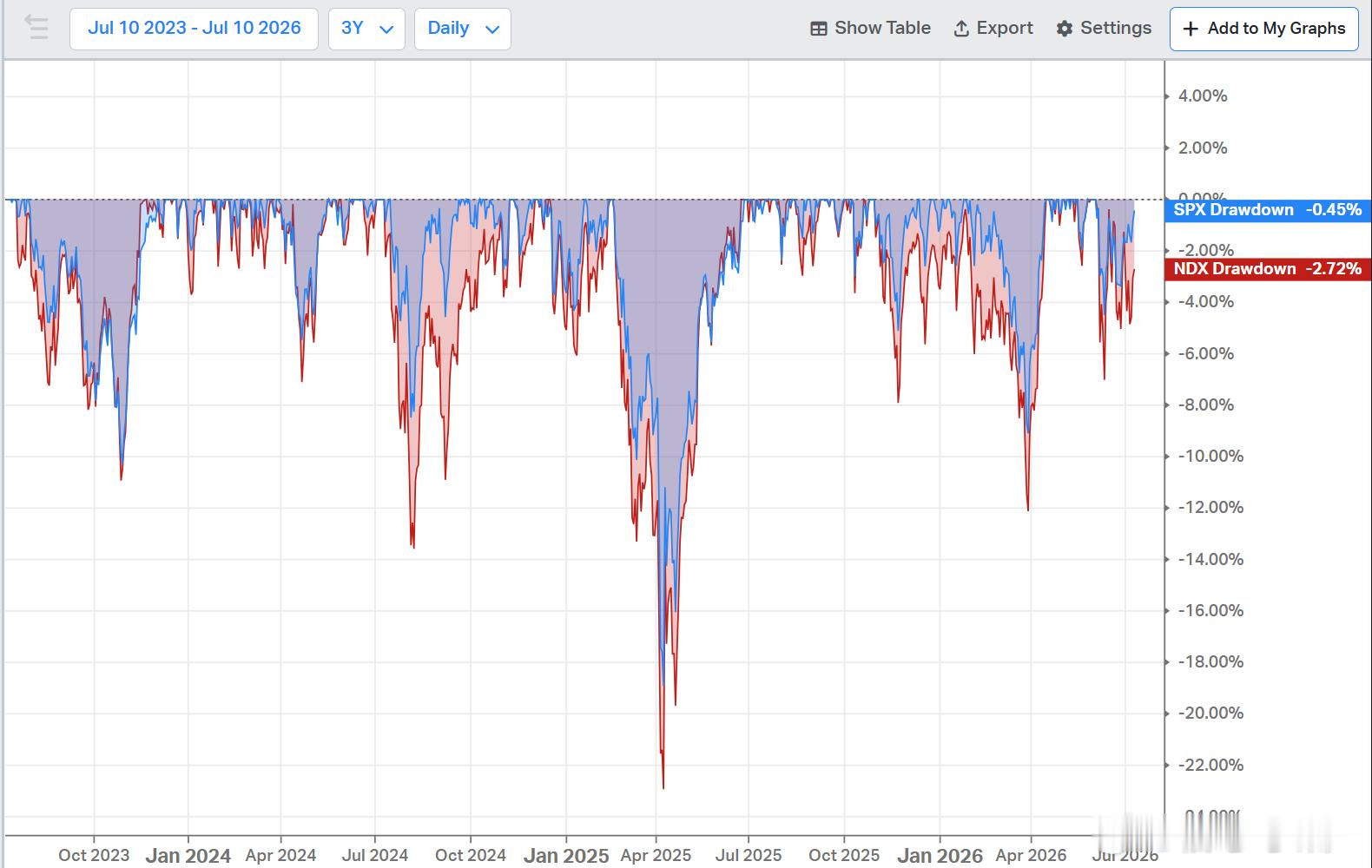Click the -10.00% y-axis tick label
Viewport: 1372px width, 868px height.
pyautogui.click(x=1210, y=457)
